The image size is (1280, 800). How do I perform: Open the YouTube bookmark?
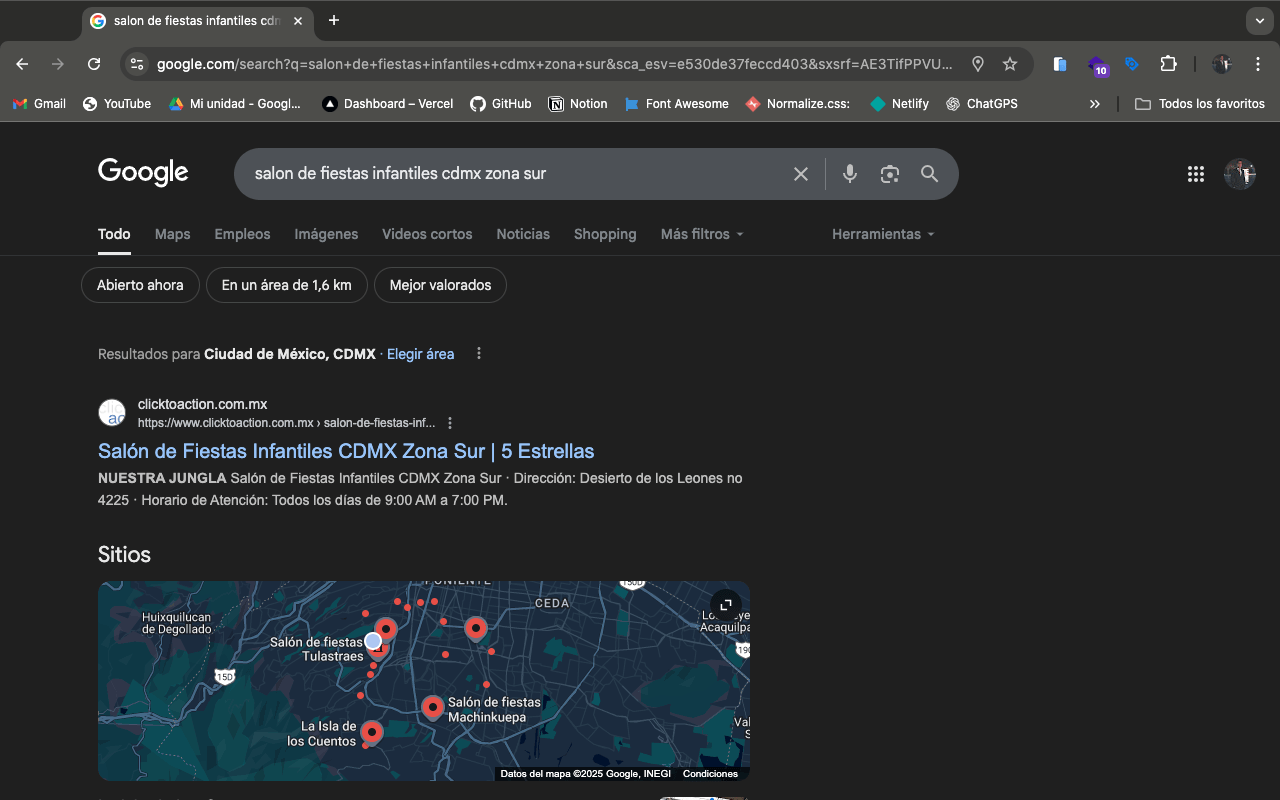[x=117, y=104]
